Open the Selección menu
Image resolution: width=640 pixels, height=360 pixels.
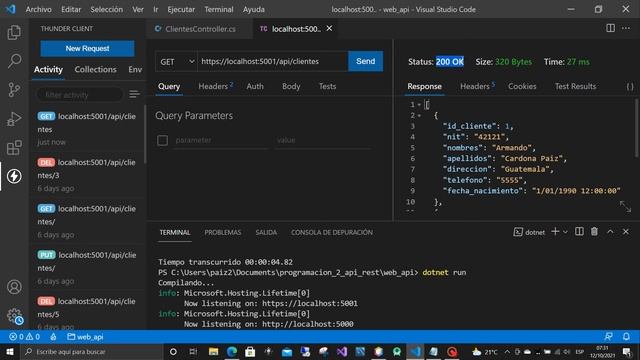pyautogui.click(x=107, y=9)
